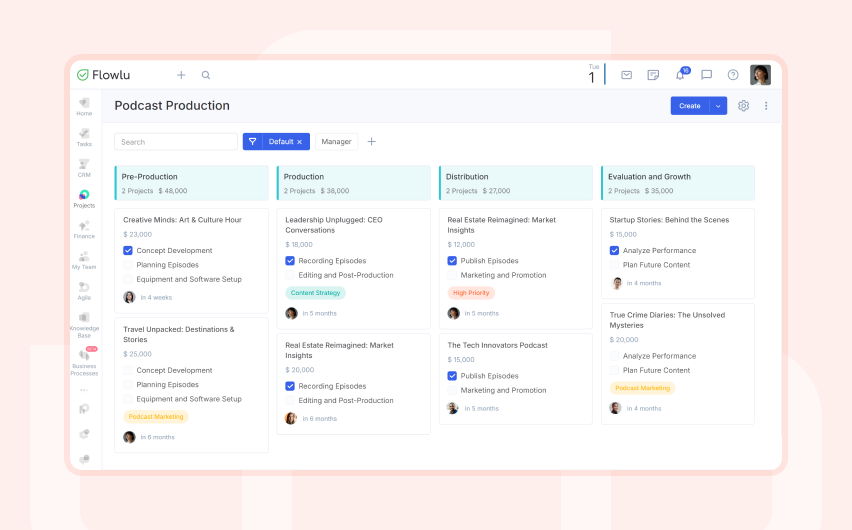Click the filter funnel icon

pyautogui.click(x=253, y=141)
